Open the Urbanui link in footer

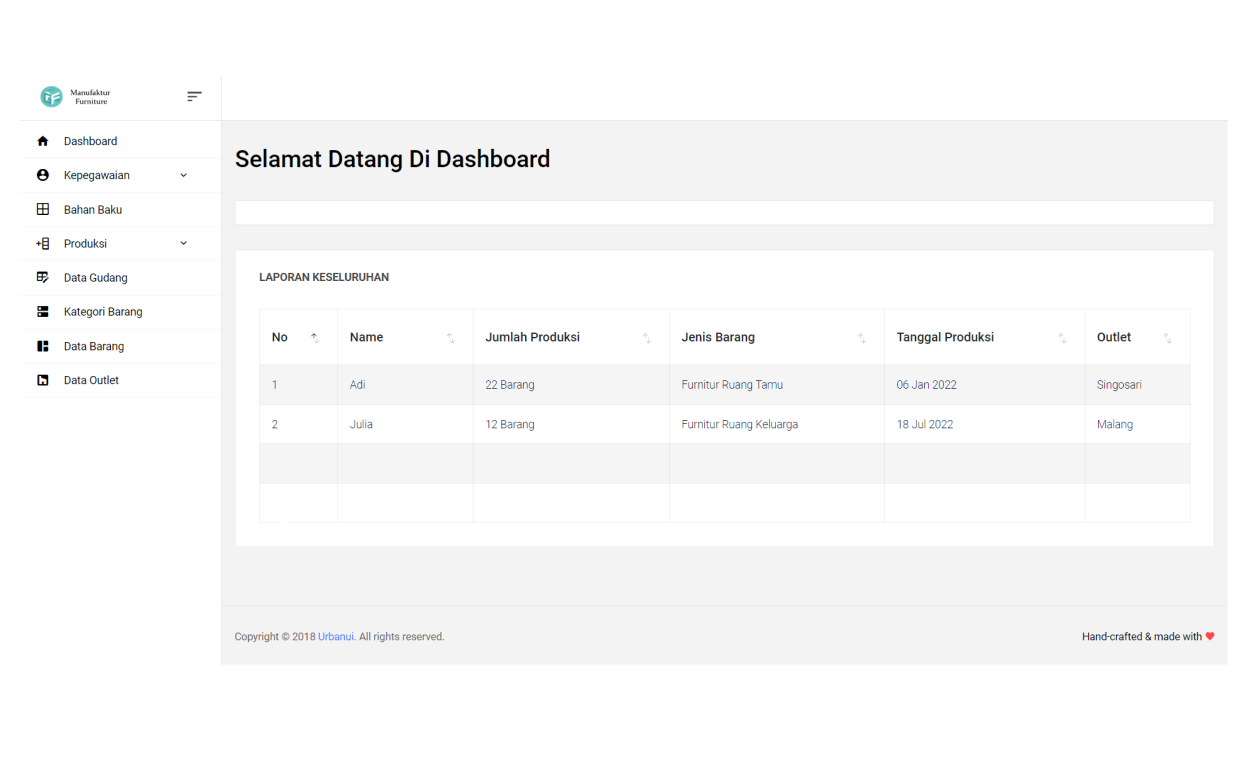click(x=336, y=637)
